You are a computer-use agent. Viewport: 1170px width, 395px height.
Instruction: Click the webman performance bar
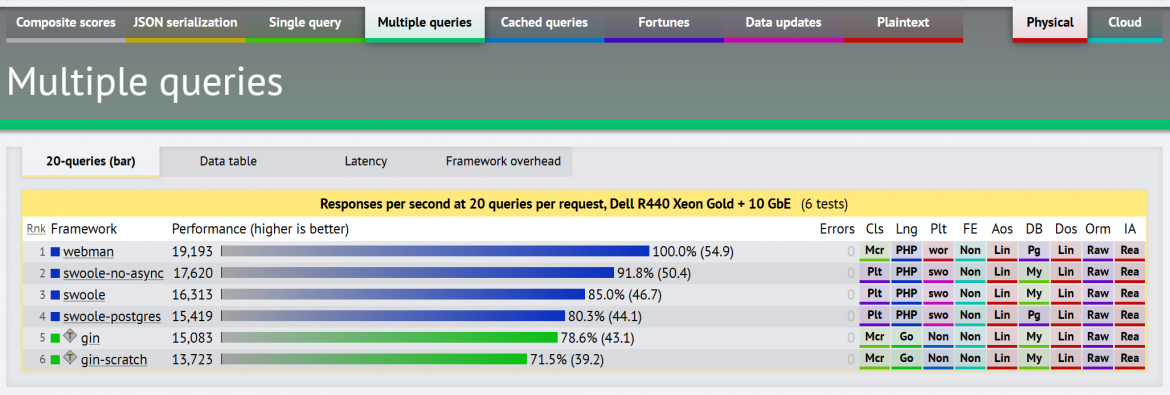(x=435, y=252)
